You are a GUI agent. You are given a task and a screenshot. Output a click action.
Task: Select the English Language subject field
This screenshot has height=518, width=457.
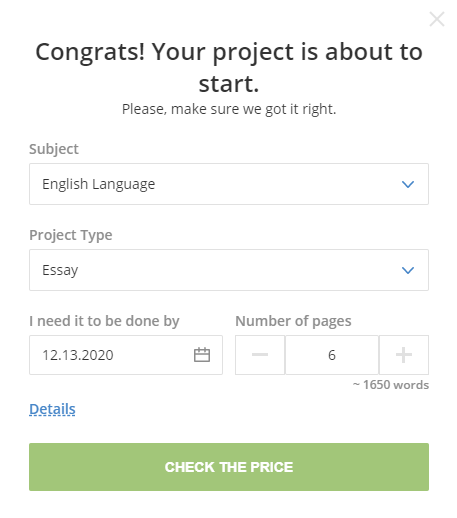229,184
